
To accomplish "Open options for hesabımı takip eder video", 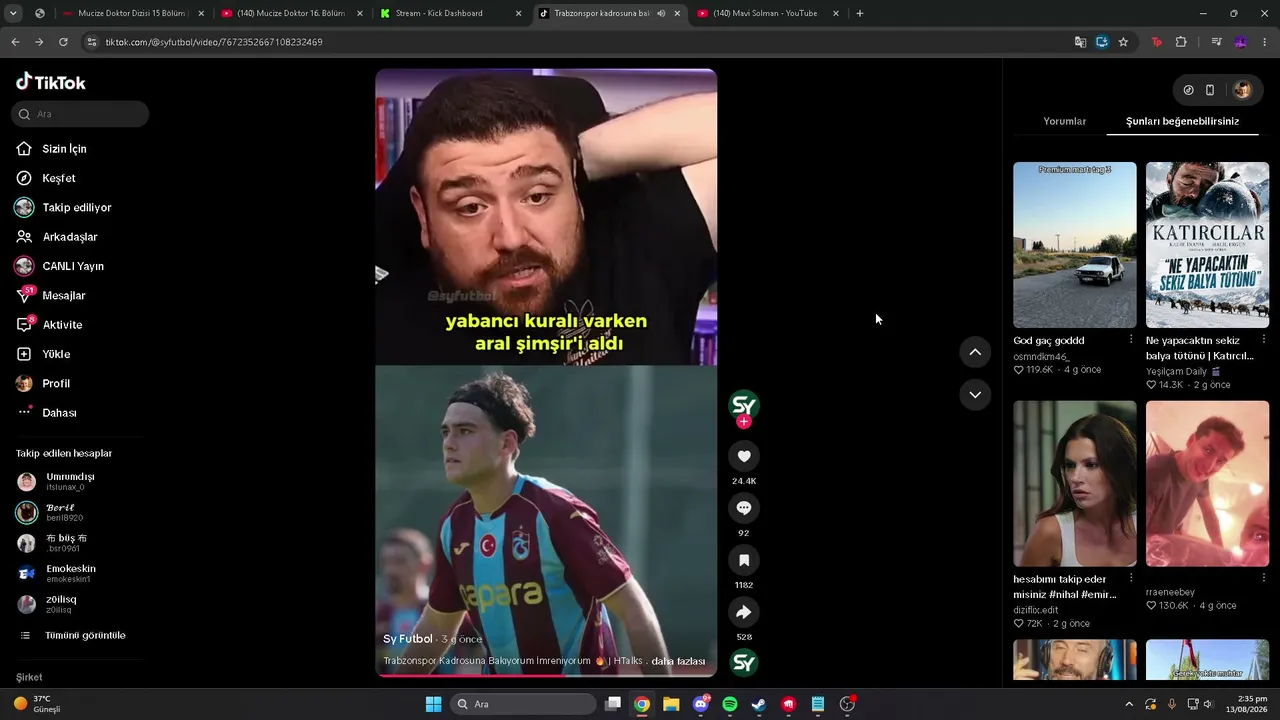I will [x=1131, y=578].
